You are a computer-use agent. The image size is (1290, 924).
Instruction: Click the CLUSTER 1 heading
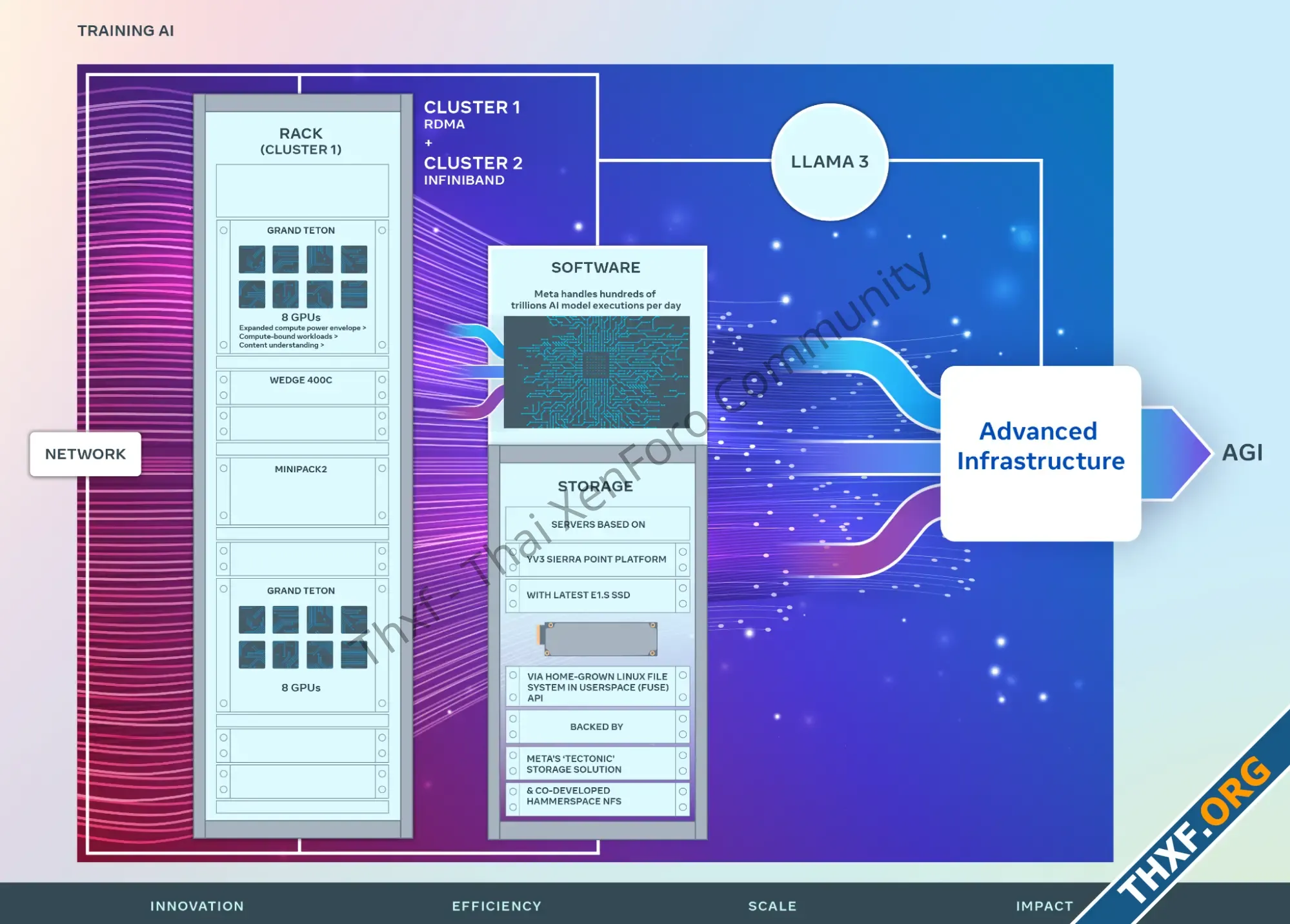(472, 107)
